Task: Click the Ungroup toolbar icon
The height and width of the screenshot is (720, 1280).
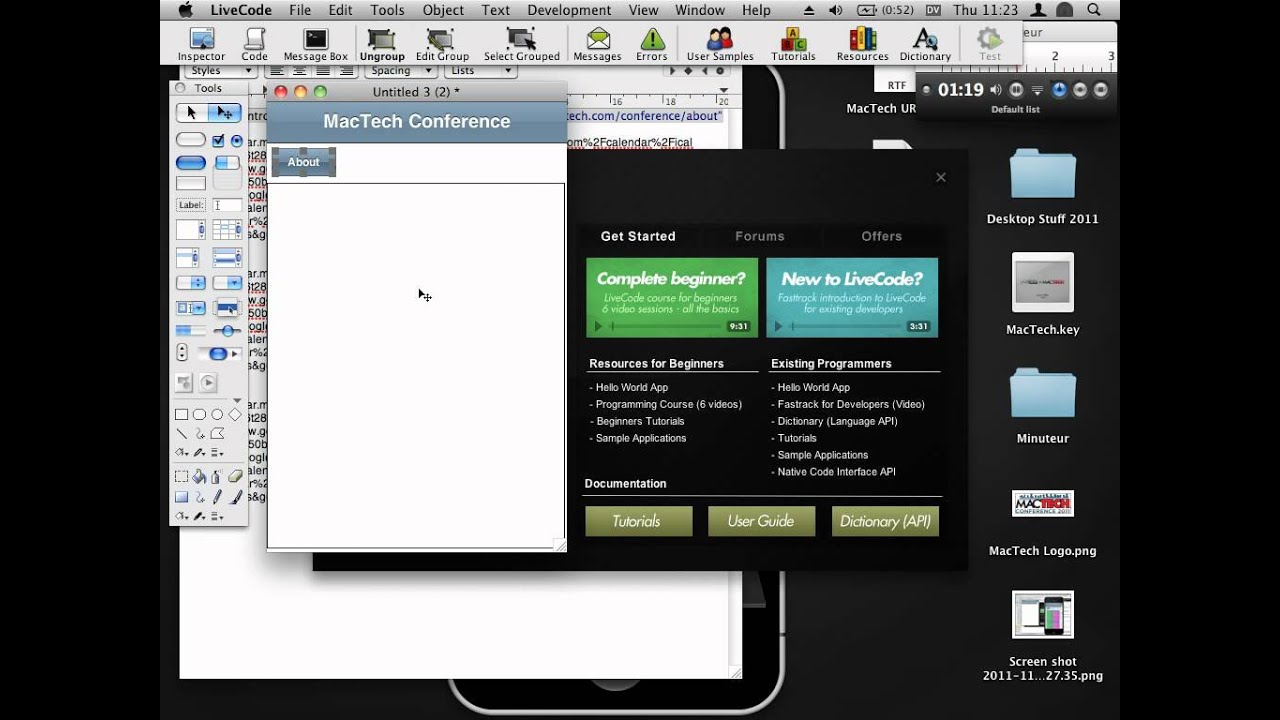Action: pos(381,45)
